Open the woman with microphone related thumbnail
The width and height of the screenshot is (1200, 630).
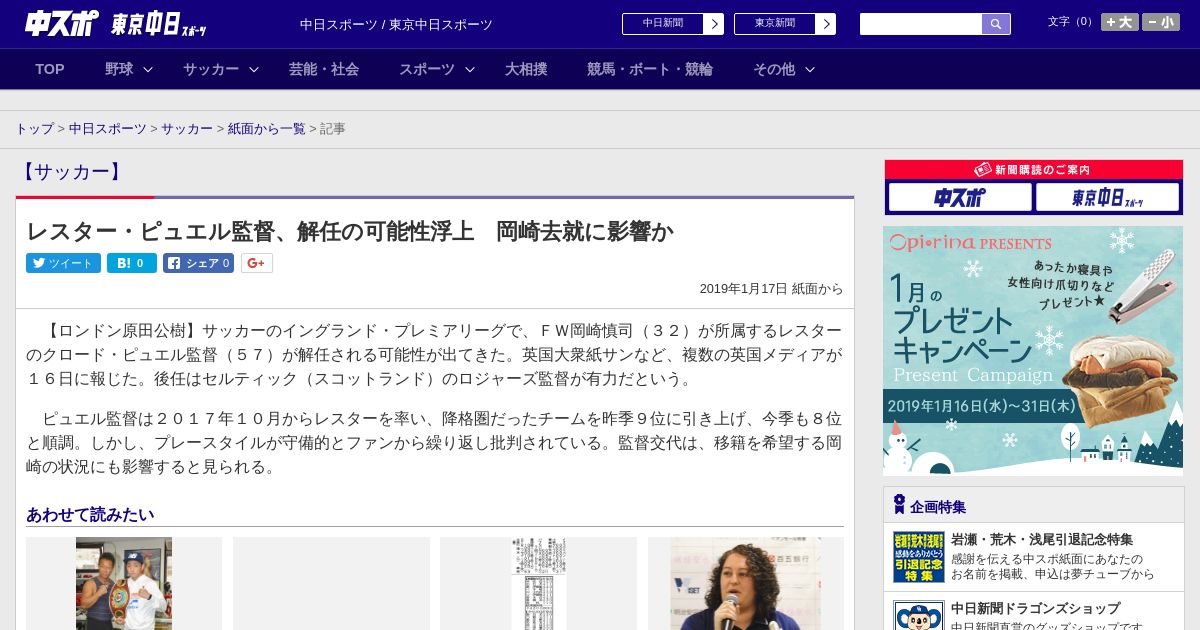coord(746,584)
